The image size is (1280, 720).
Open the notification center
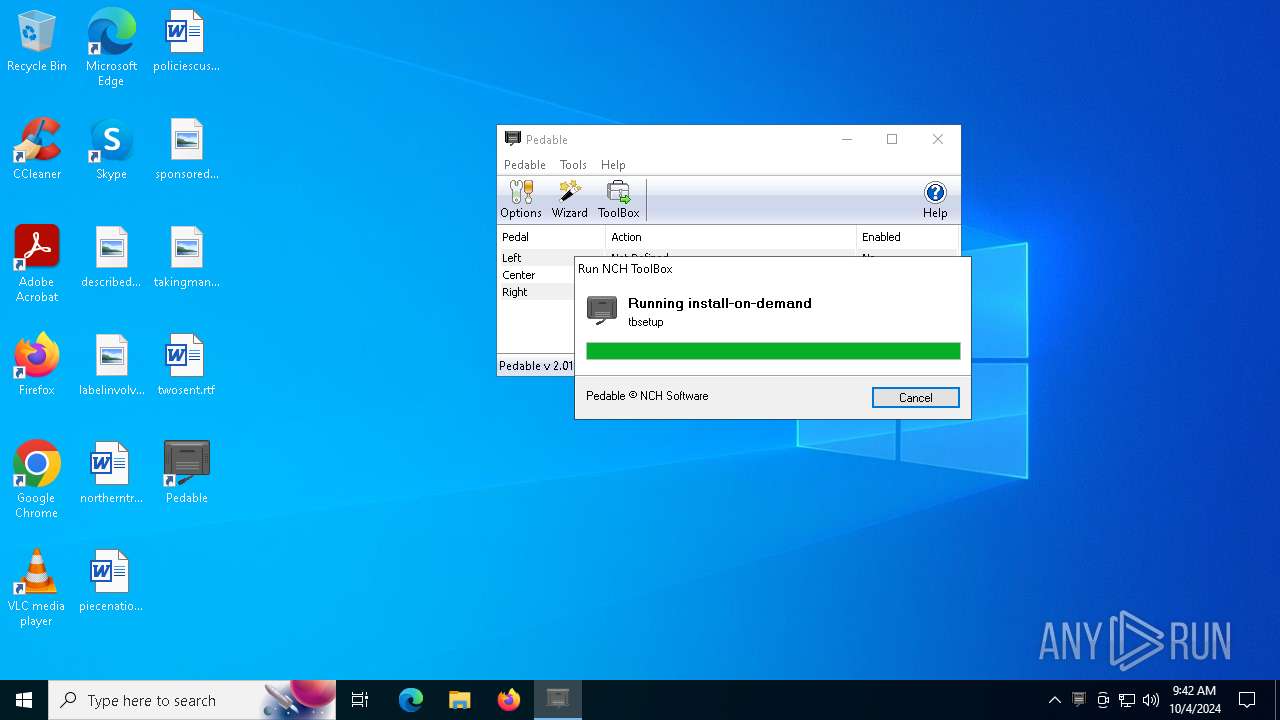click(1247, 700)
